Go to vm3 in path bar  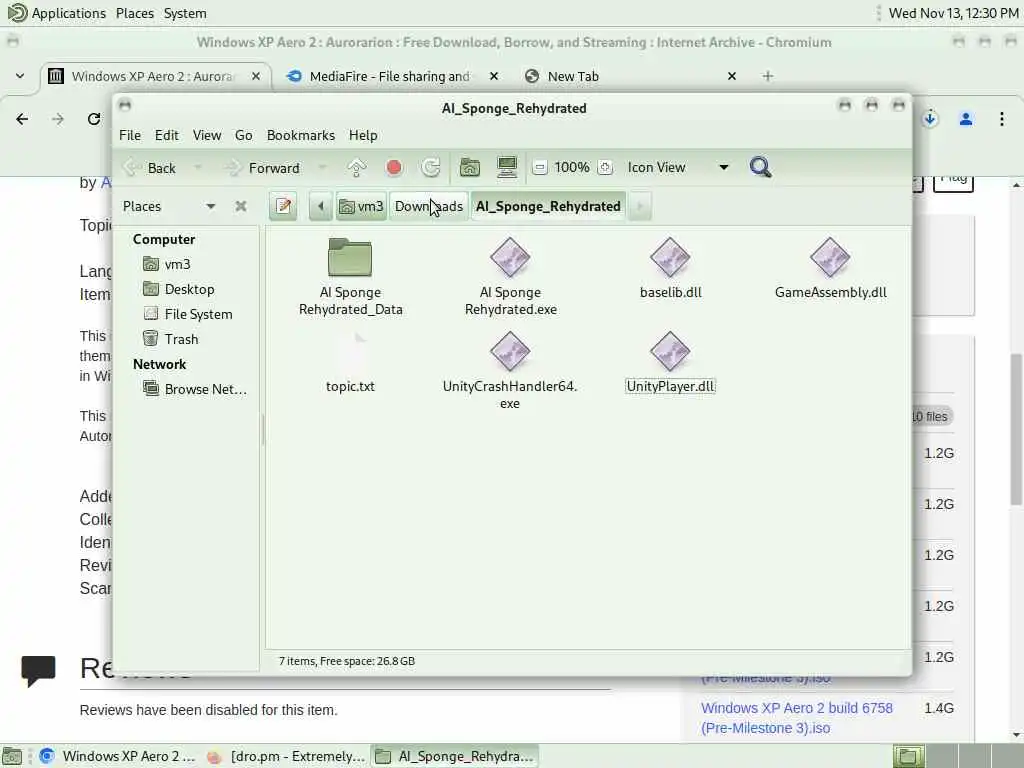pos(361,206)
